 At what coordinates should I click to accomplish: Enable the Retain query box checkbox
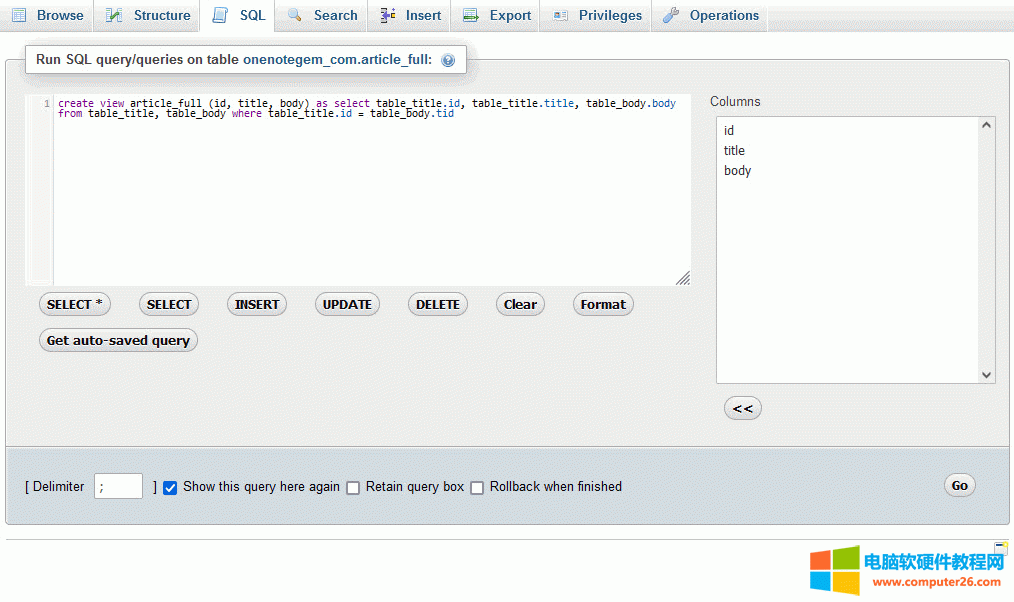tap(353, 487)
